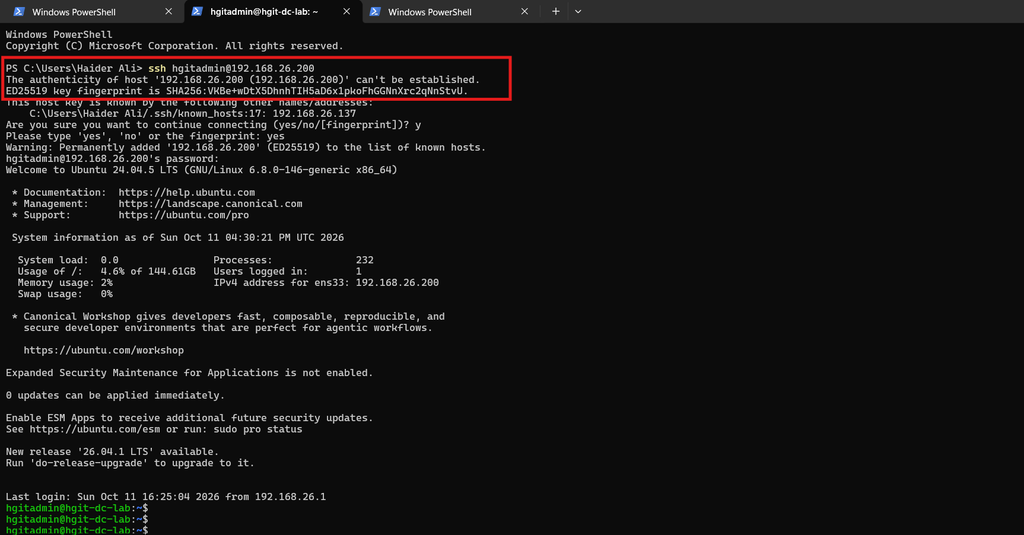Screen dimensions: 1024x535
Task: Click the 'Usage of /: 4.6% of 144.61GB' entry
Action: tap(106, 271)
